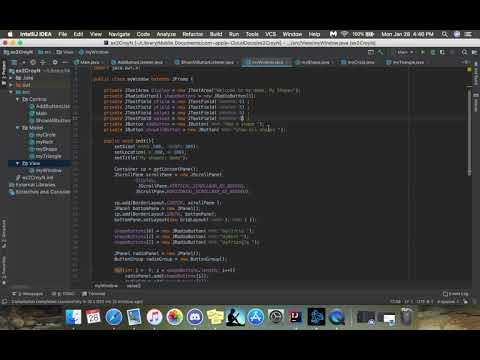
Task: Hide the Project panel with minus icon
Action: click(x=65, y=62)
